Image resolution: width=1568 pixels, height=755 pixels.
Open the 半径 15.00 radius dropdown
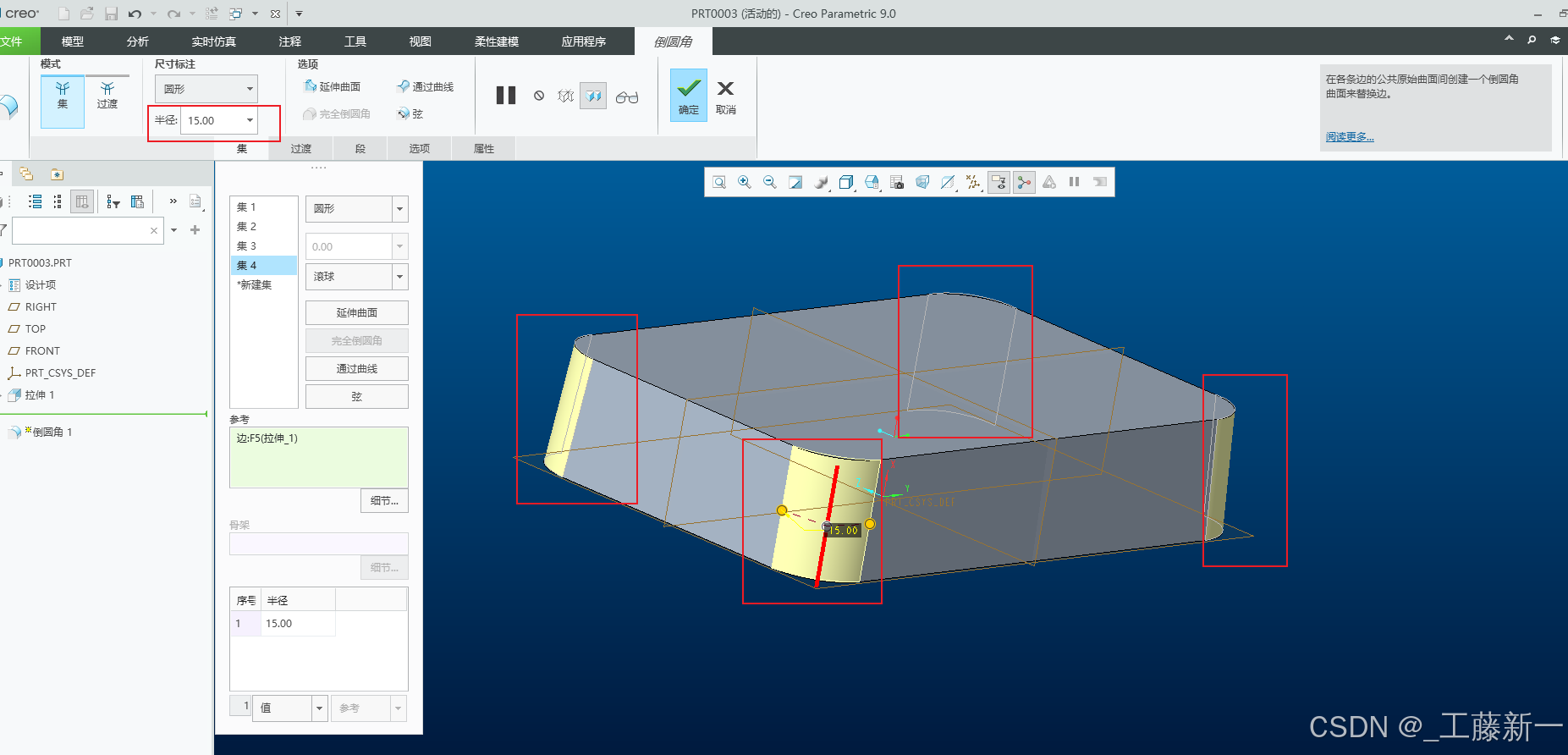(250, 120)
